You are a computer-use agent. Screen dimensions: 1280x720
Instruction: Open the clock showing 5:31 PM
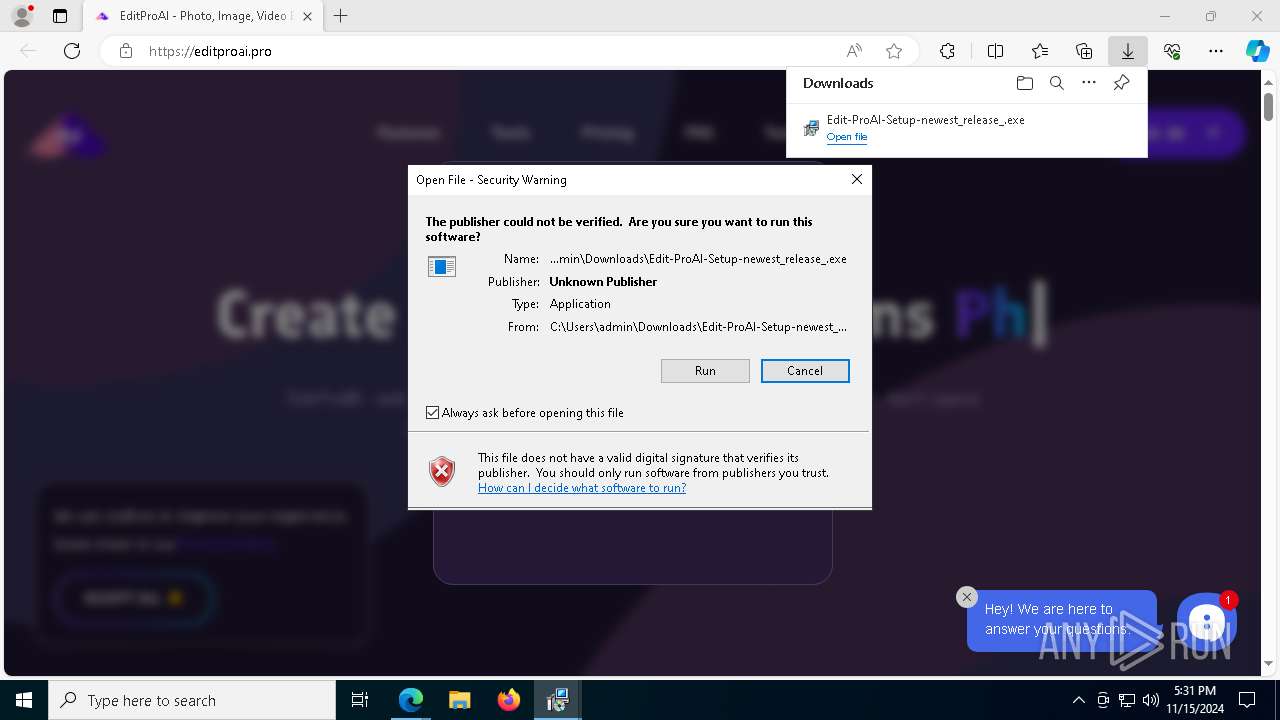[x=1195, y=700]
